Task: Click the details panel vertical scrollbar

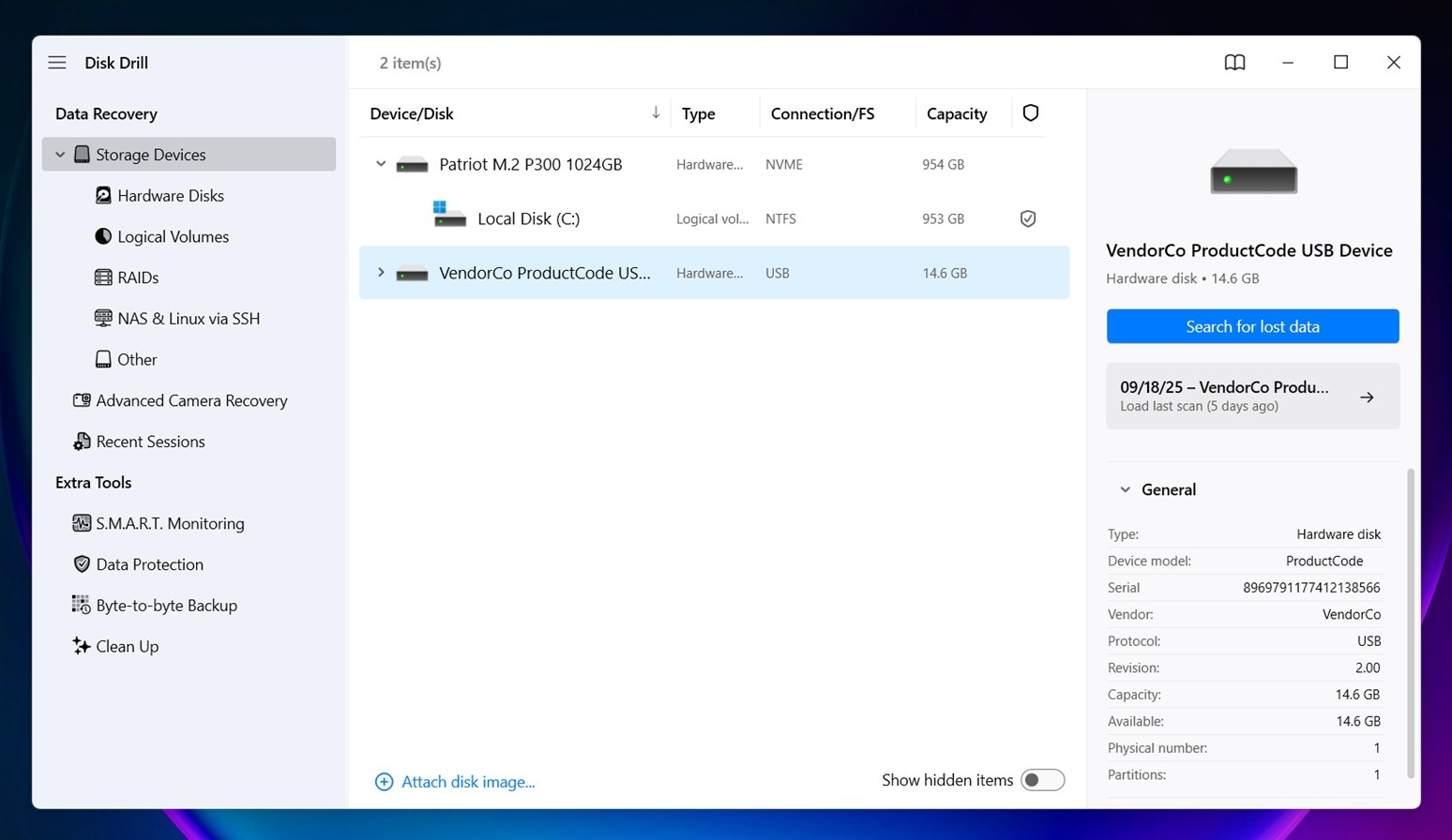Action: click(x=1410, y=622)
